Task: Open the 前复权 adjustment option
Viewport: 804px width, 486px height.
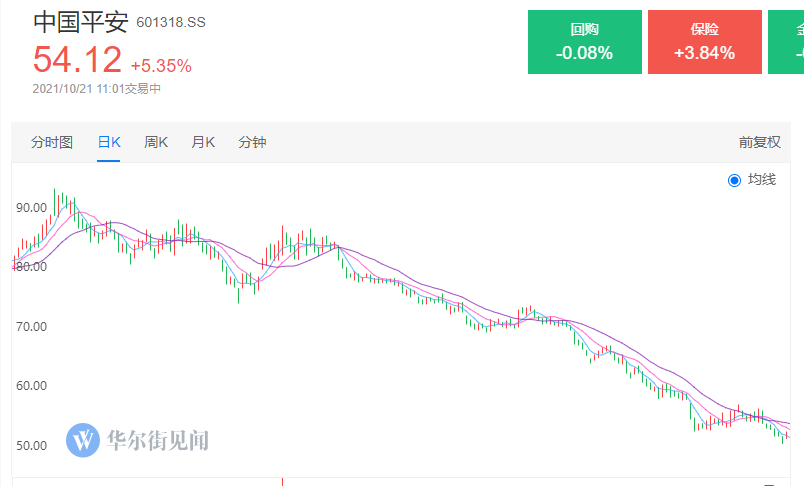Action: click(x=759, y=142)
